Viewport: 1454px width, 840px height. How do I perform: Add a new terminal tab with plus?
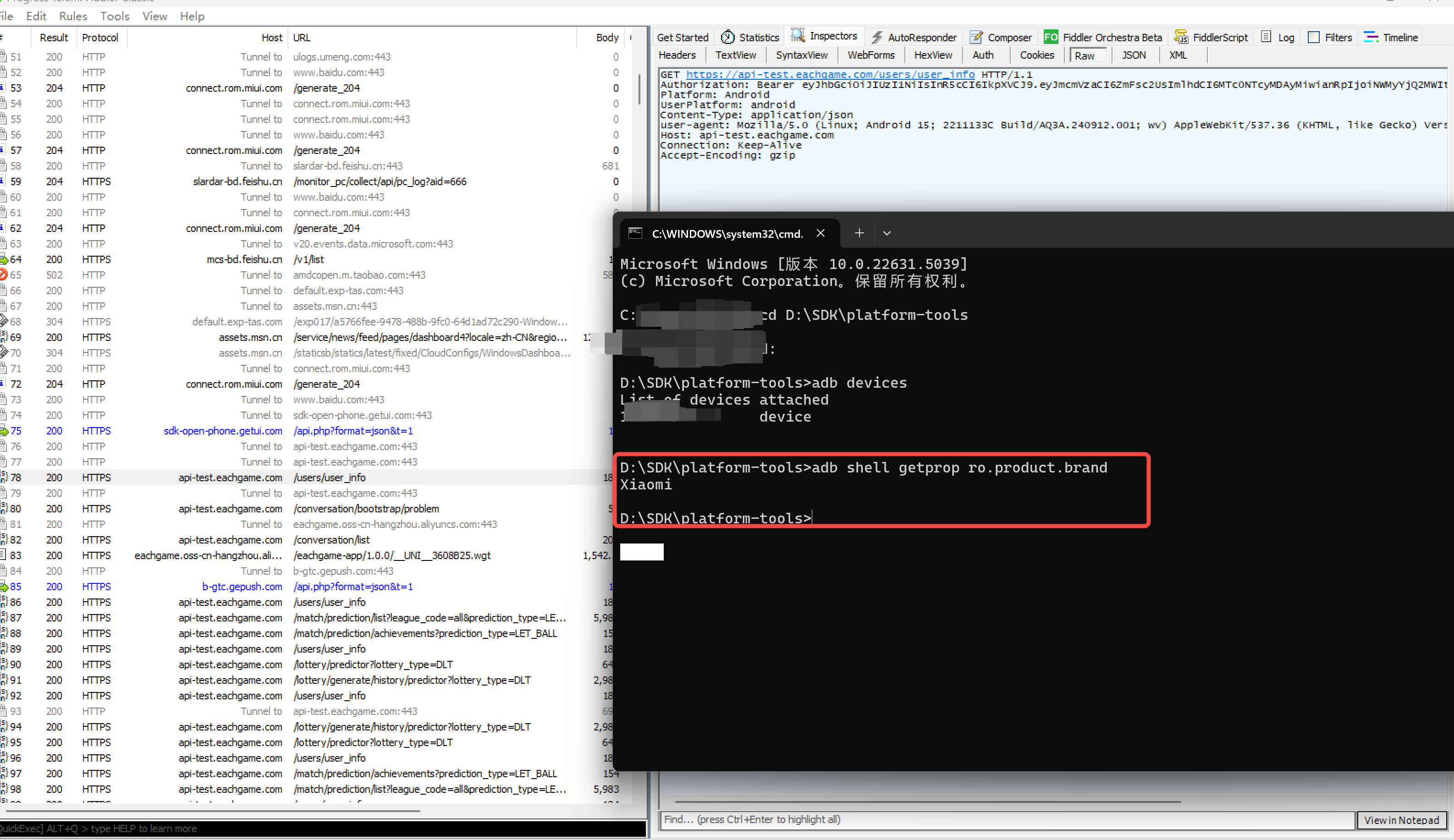pos(859,233)
